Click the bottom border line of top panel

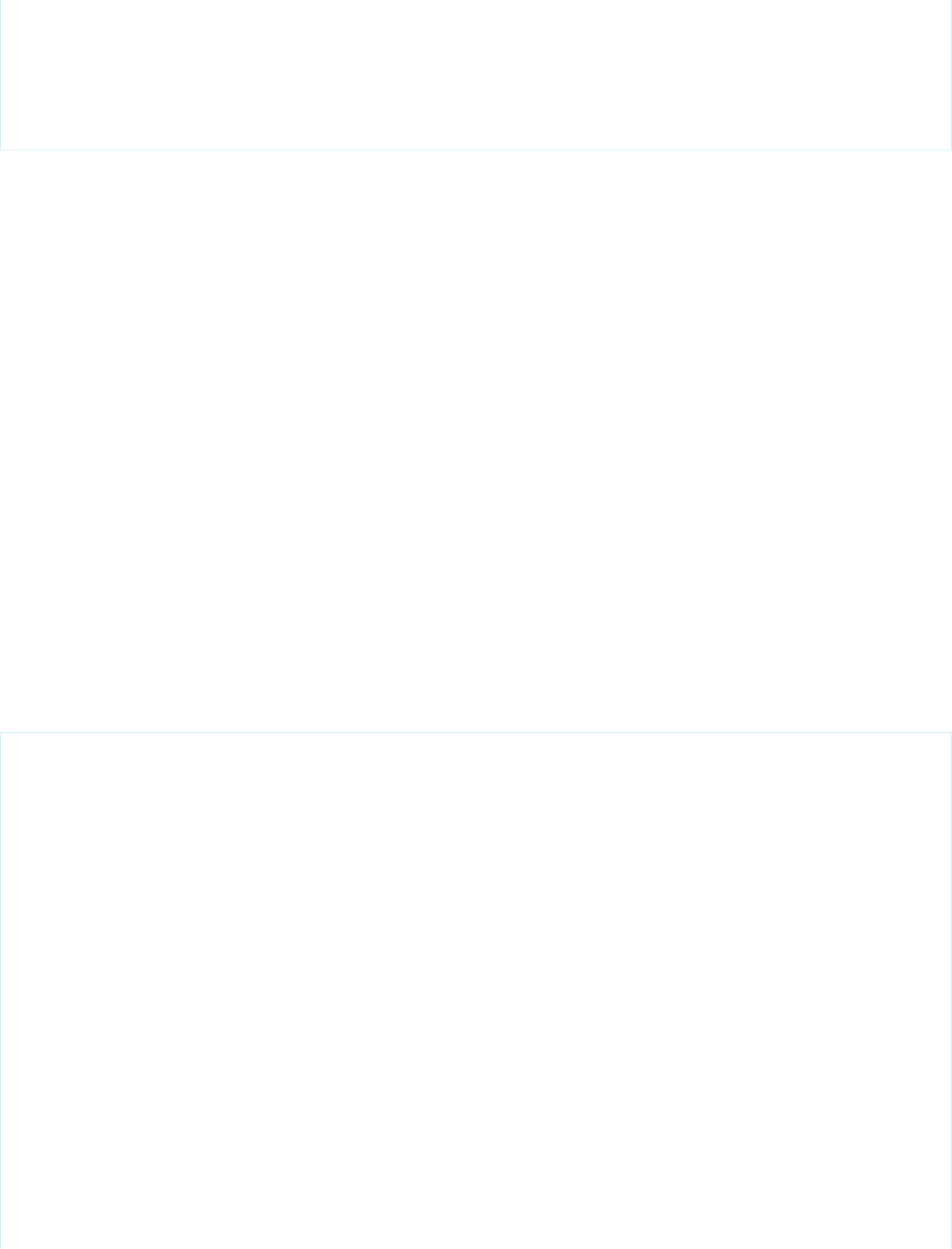pyautogui.click(x=476, y=150)
